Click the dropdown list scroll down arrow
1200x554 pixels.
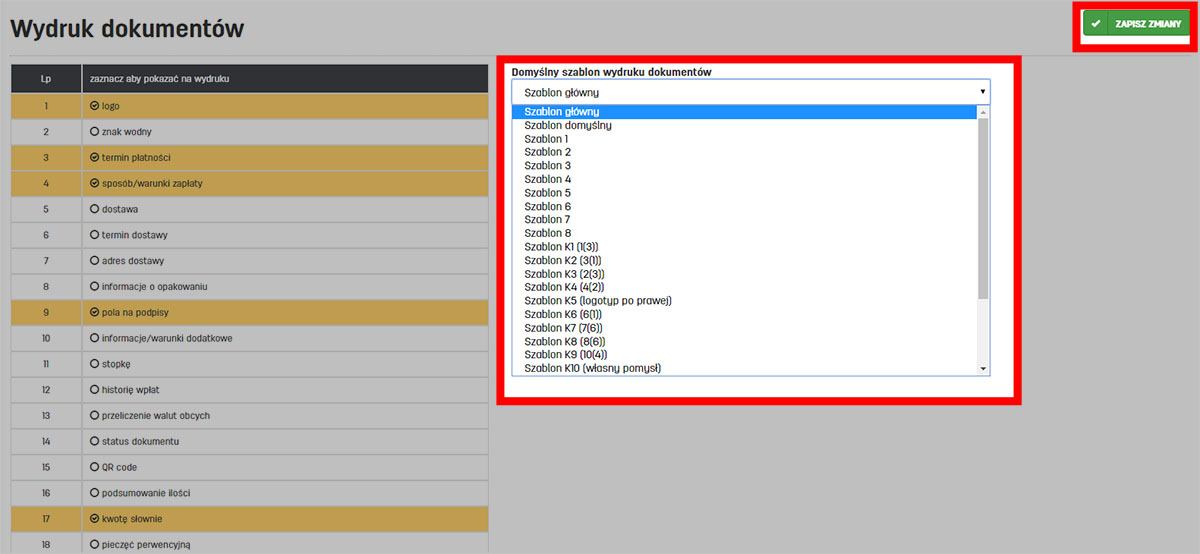[984, 369]
